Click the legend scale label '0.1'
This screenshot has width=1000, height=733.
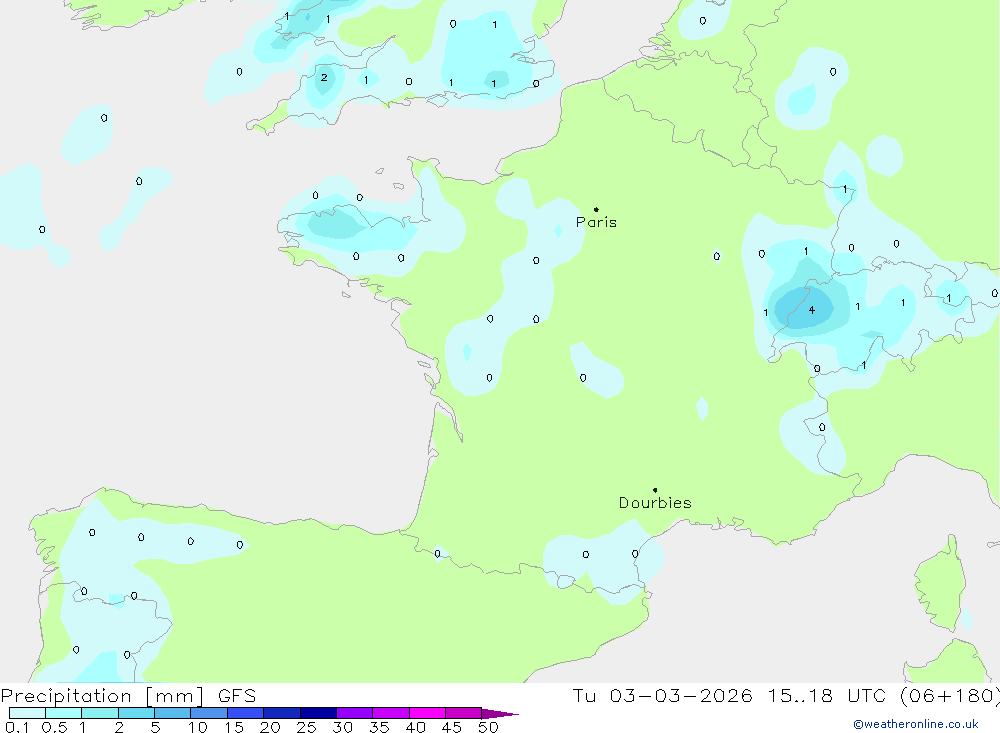click(17, 727)
